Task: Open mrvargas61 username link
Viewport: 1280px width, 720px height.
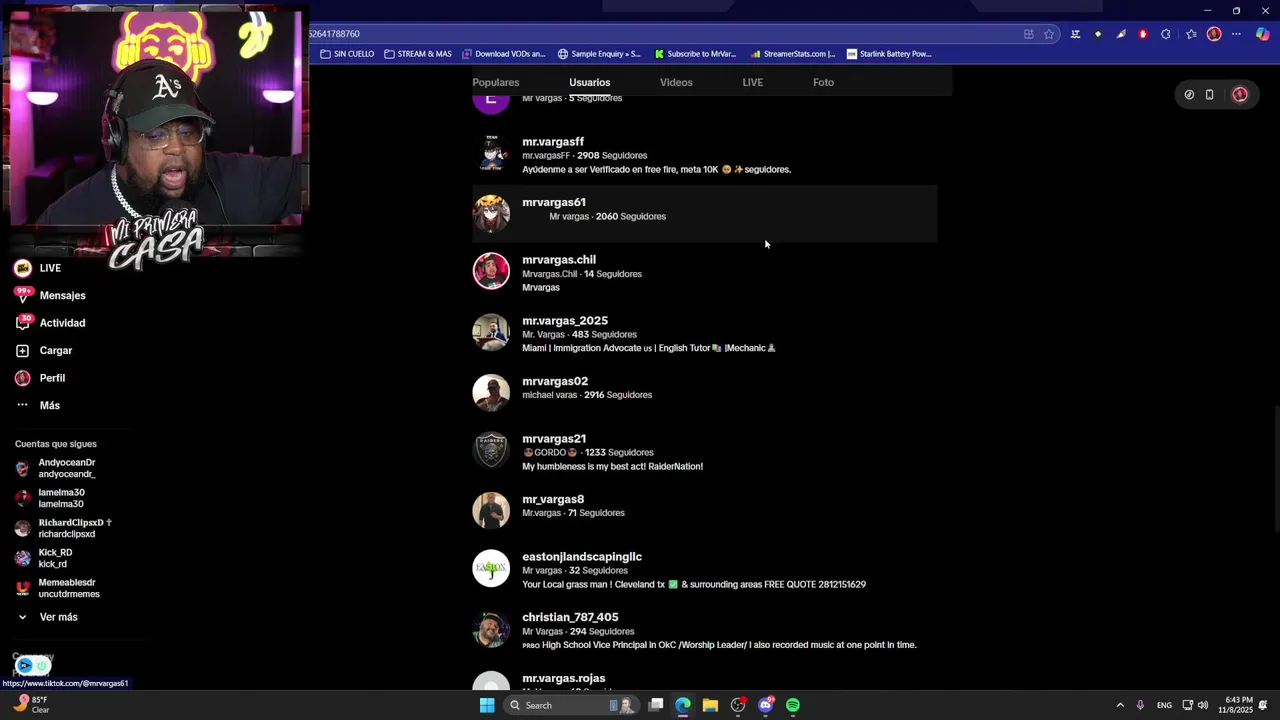Action: [x=554, y=202]
